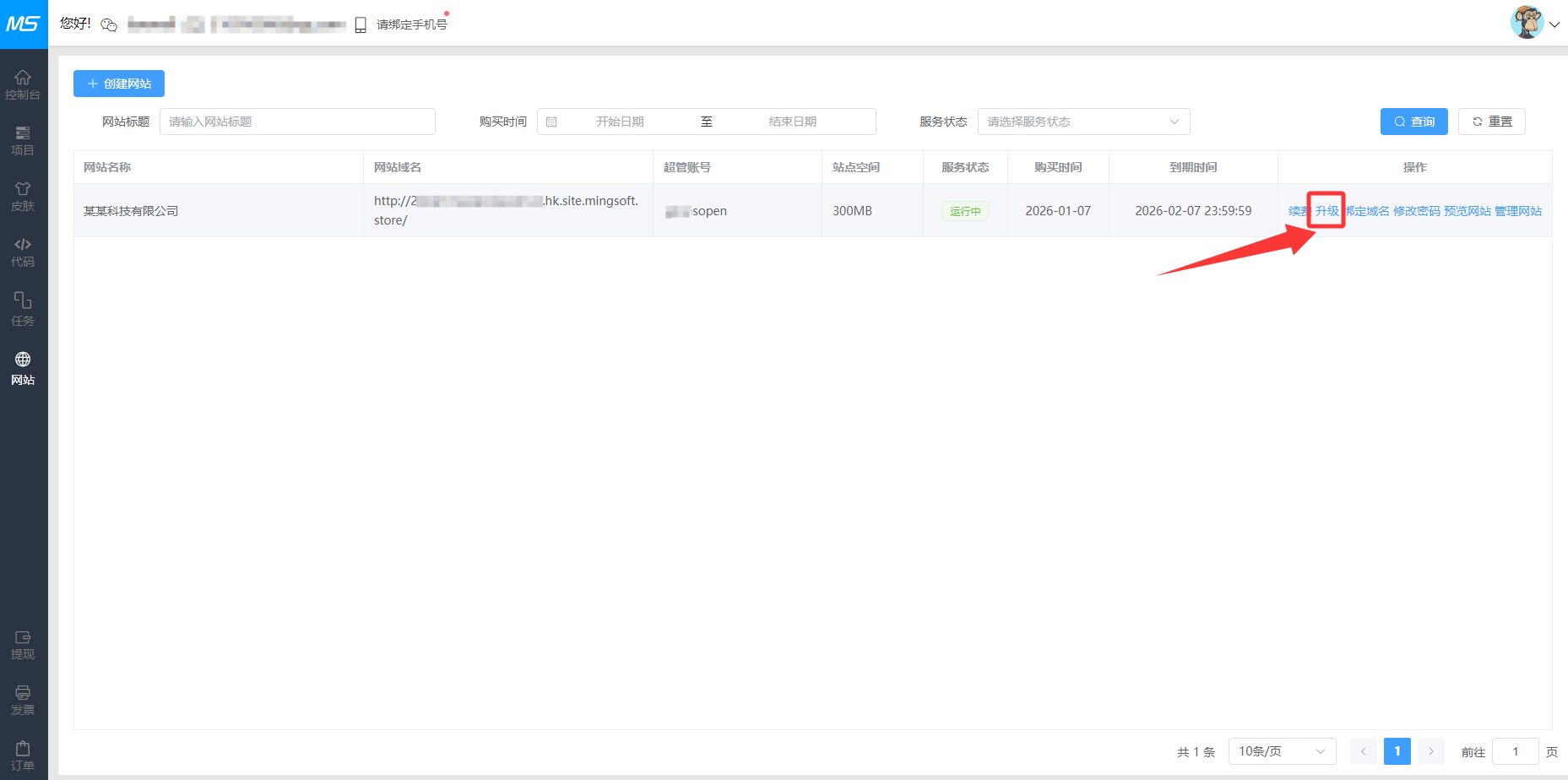
Task: Click the MS logo at top left
Action: pos(23,24)
